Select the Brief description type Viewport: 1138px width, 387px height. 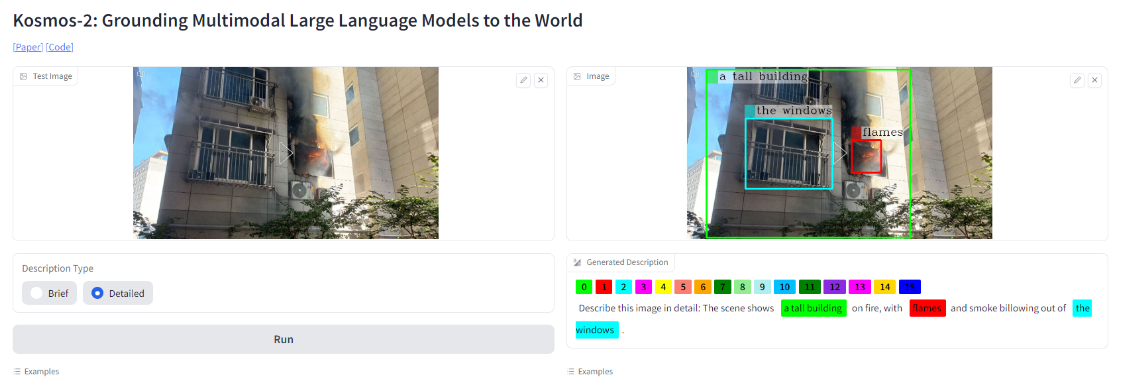49,293
